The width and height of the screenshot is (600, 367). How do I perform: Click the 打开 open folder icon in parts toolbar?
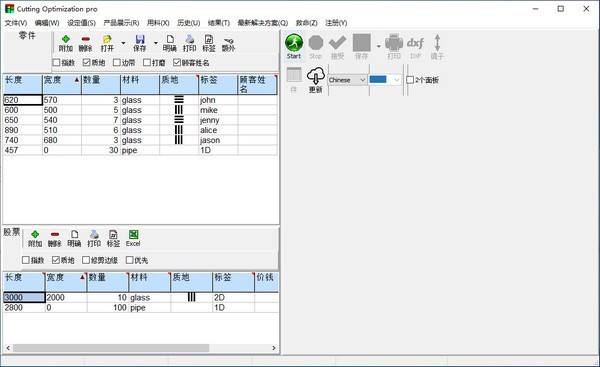[107, 39]
